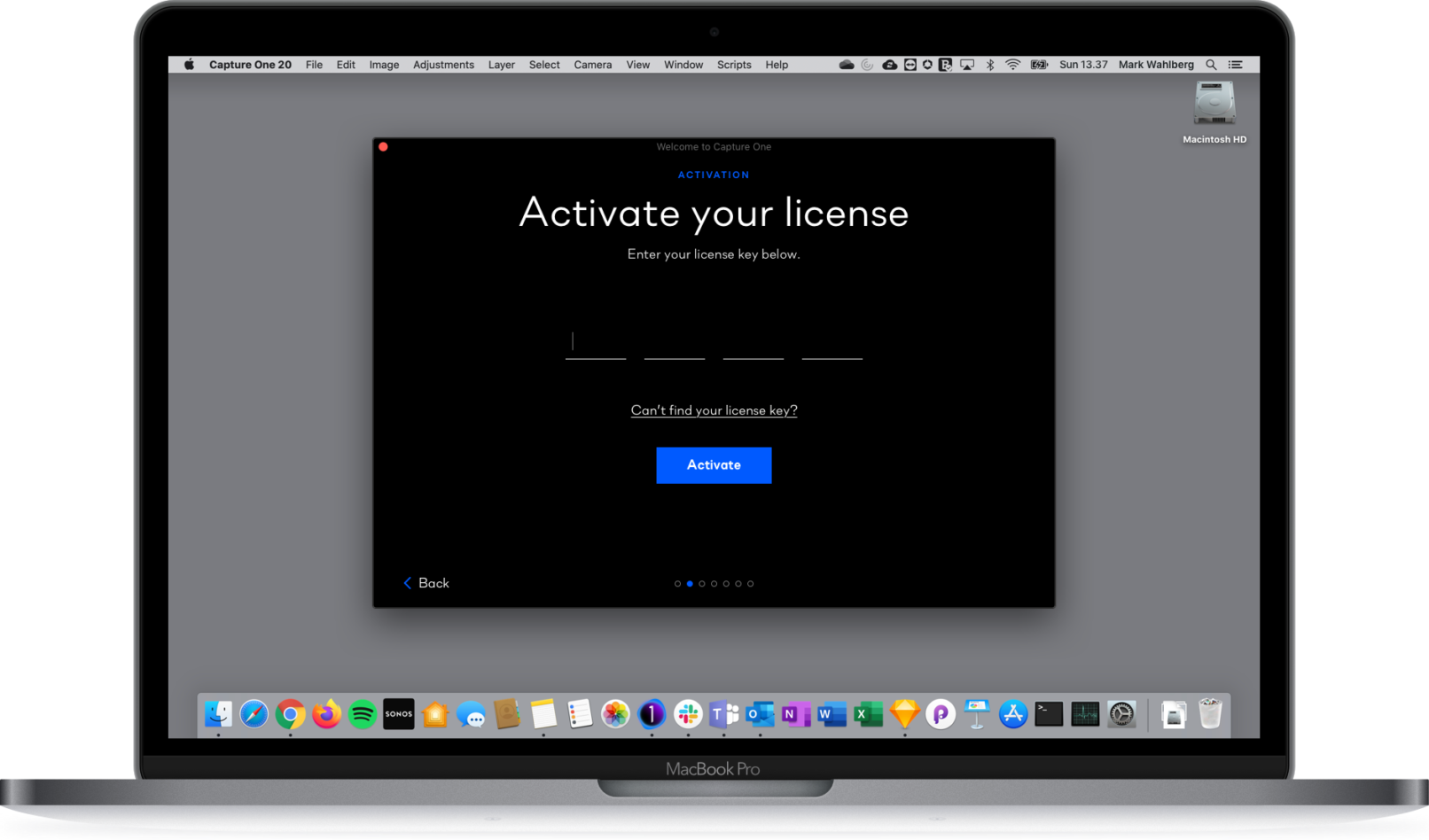The height and width of the screenshot is (840, 1429).
Task: Open the Mark Wahlberg user menu
Action: coord(1156,64)
